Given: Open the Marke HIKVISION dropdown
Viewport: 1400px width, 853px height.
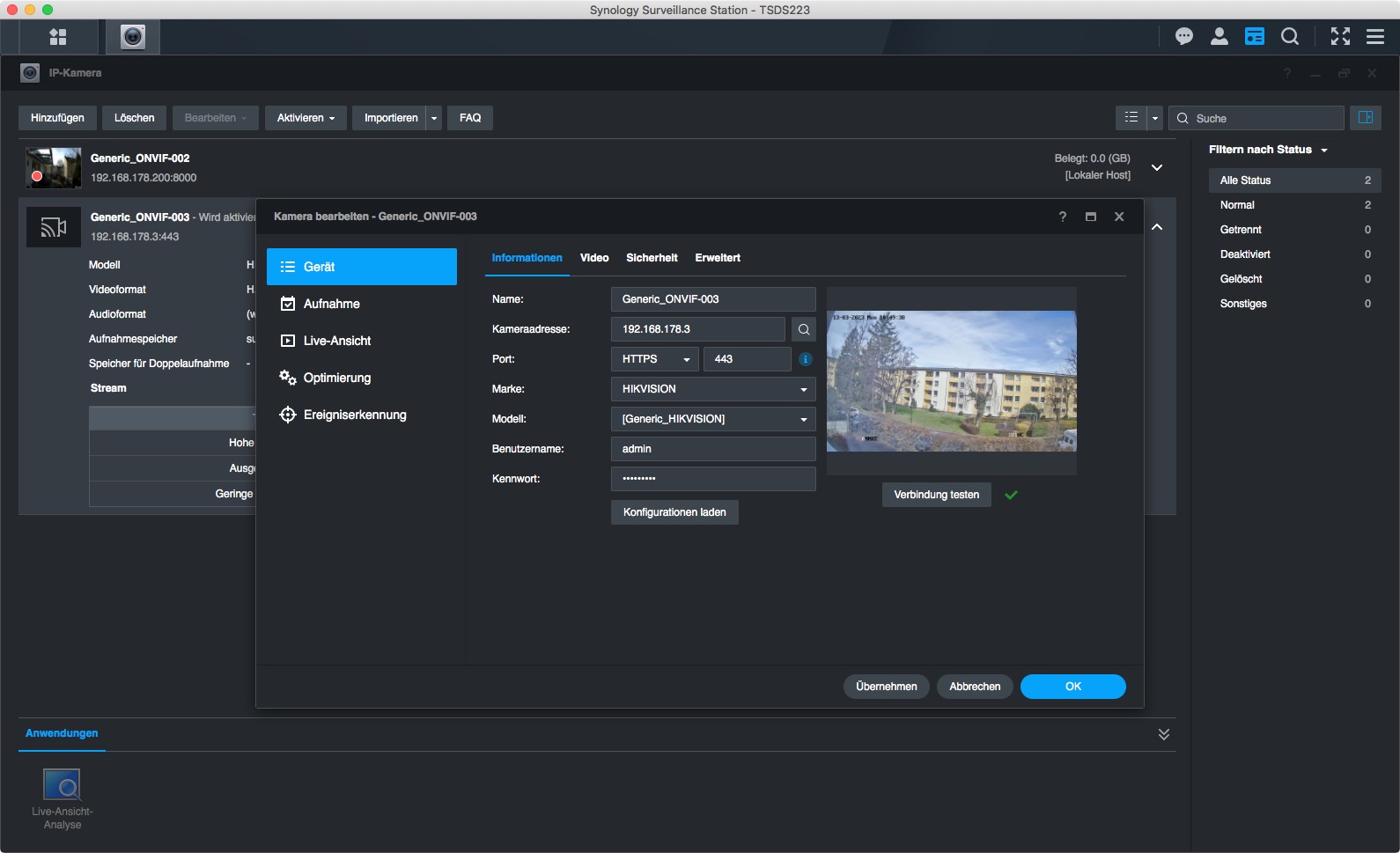Looking at the screenshot, I should (712, 389).
